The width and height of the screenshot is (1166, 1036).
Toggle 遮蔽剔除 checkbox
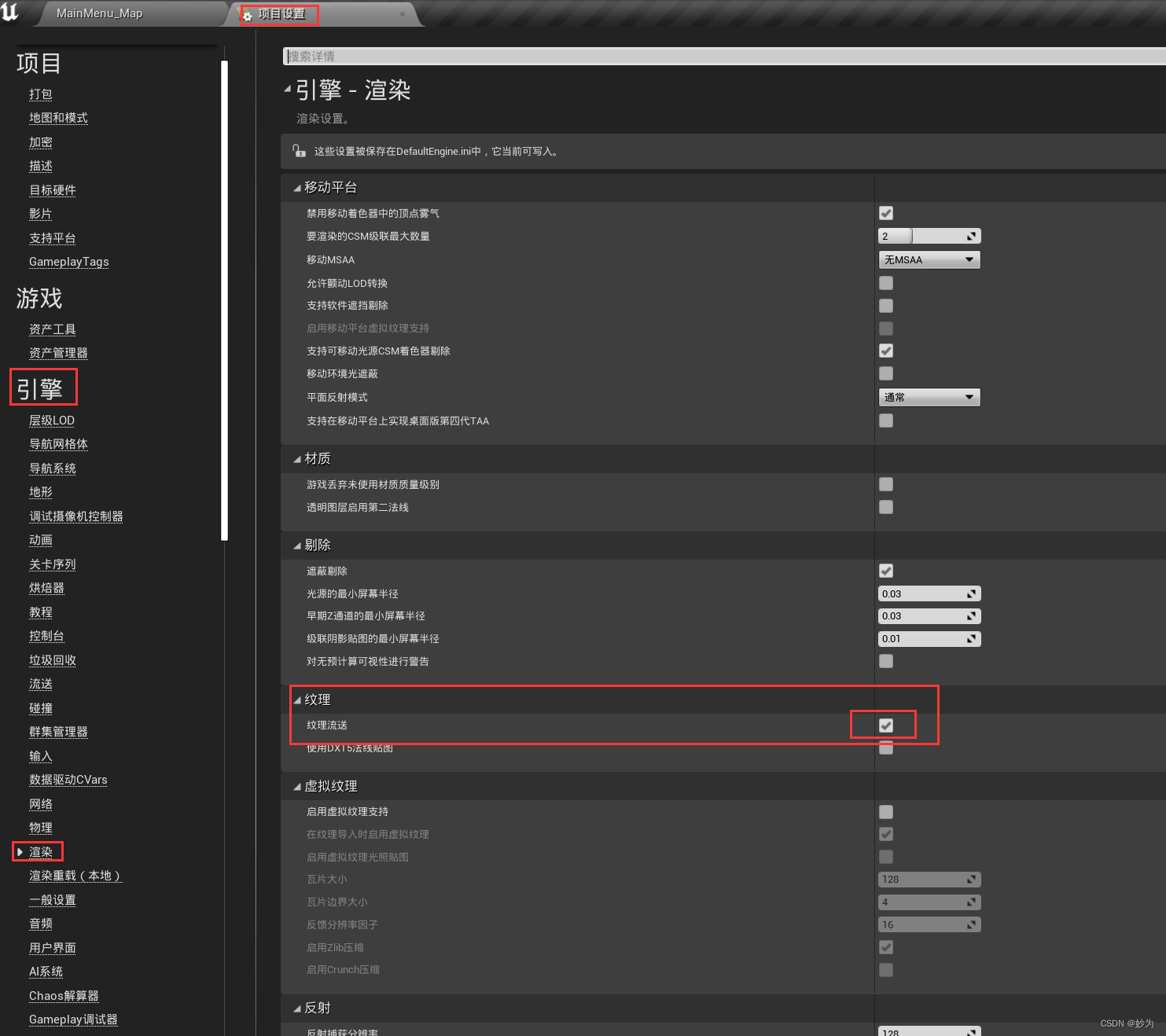pyautogui.click(x=886, y=571)
